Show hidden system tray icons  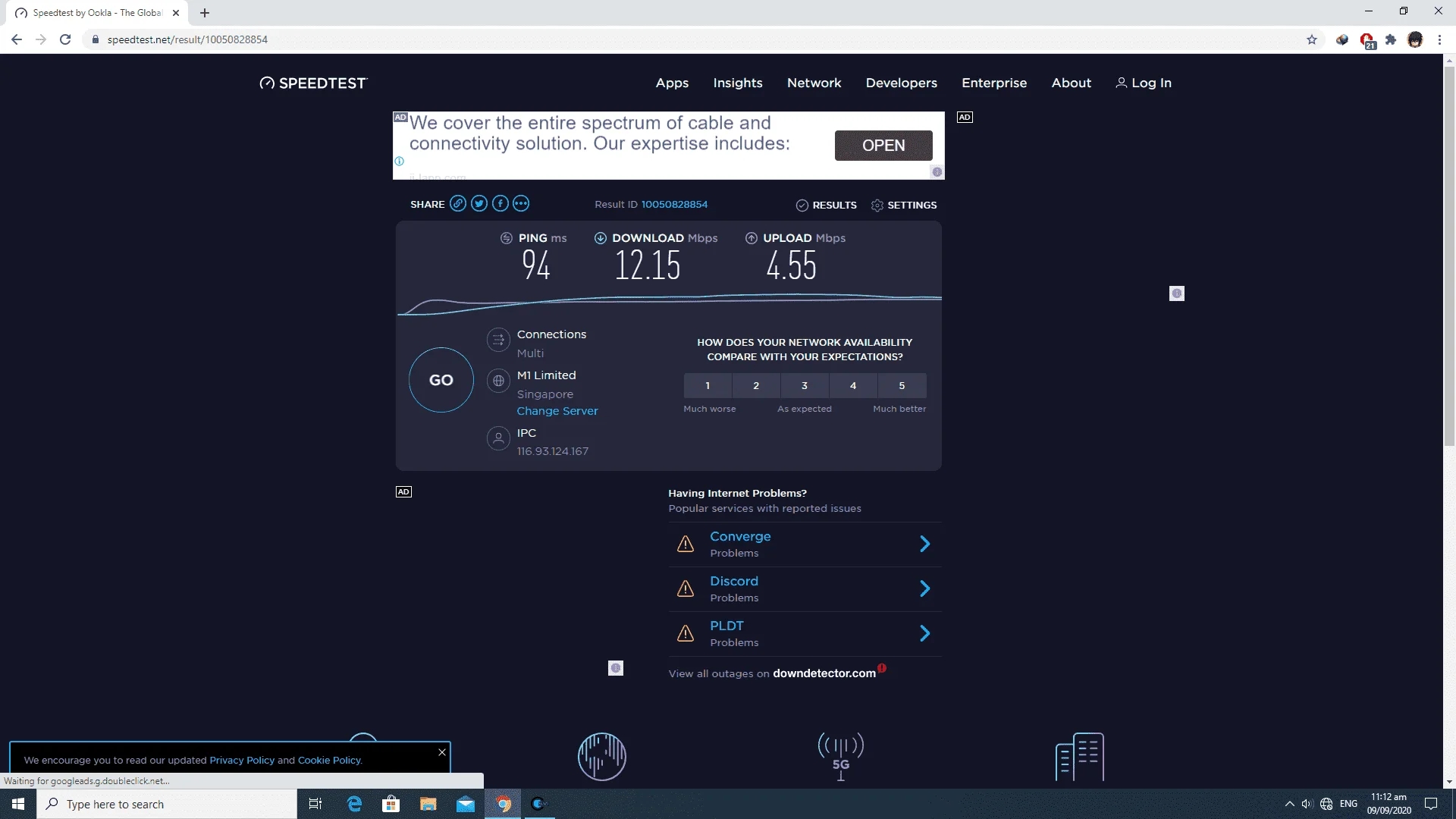pyautogui.click(x=1289, y=804)
